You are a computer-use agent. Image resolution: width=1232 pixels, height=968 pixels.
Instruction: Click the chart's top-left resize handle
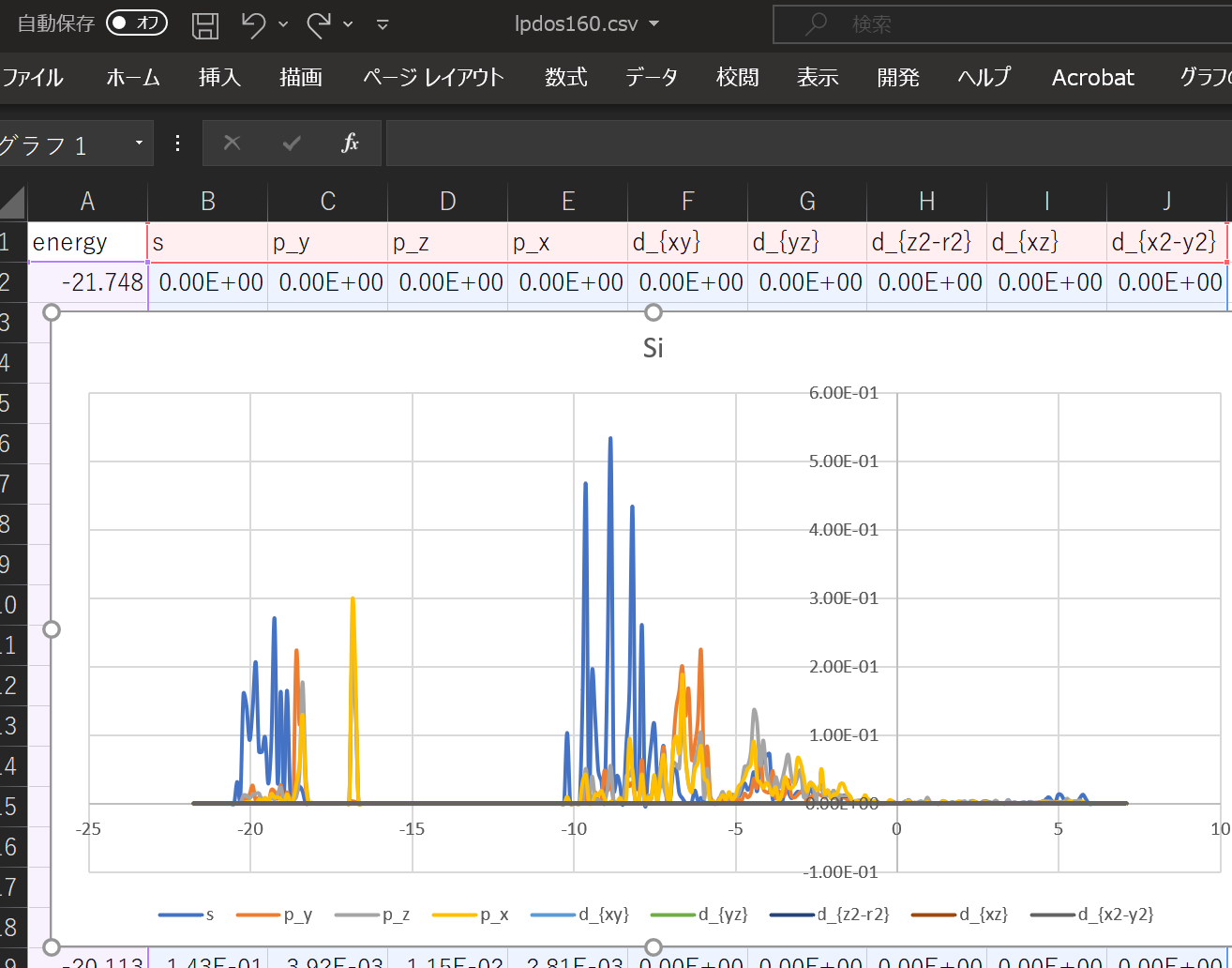pyautogui.click(x=52, y=312)
